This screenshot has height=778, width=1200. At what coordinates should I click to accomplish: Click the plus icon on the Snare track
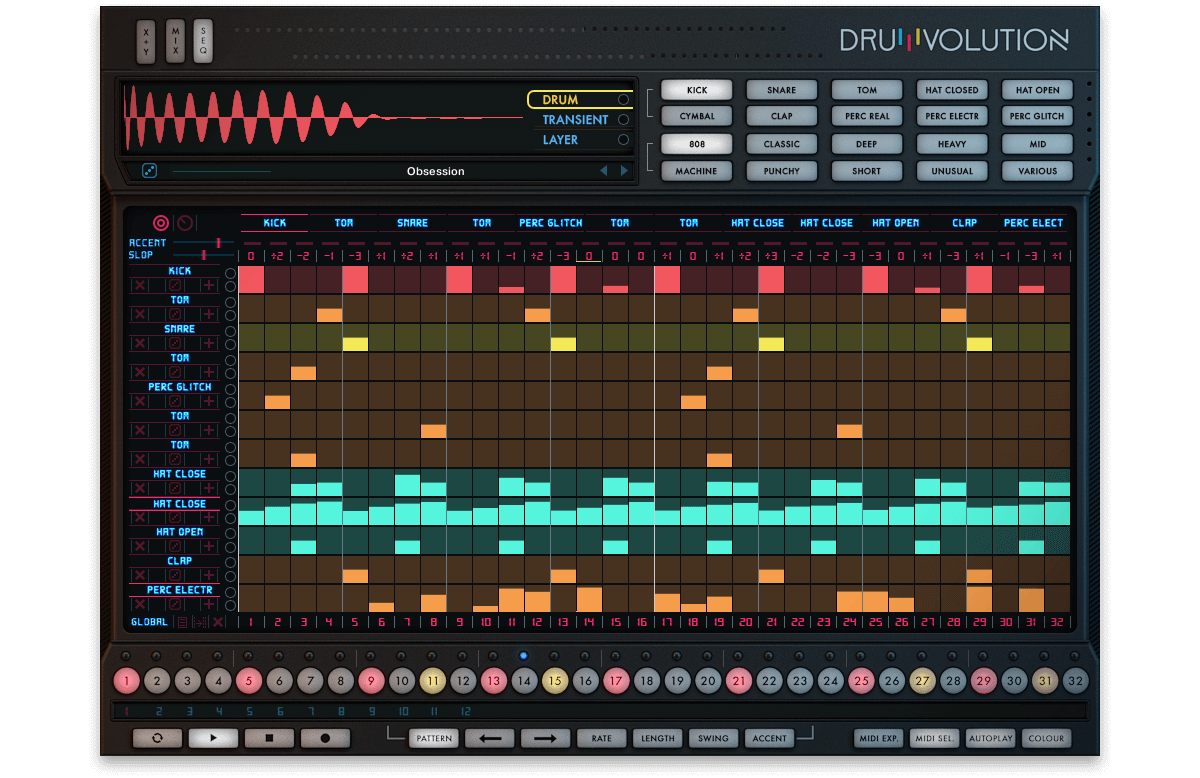point(208,344)
